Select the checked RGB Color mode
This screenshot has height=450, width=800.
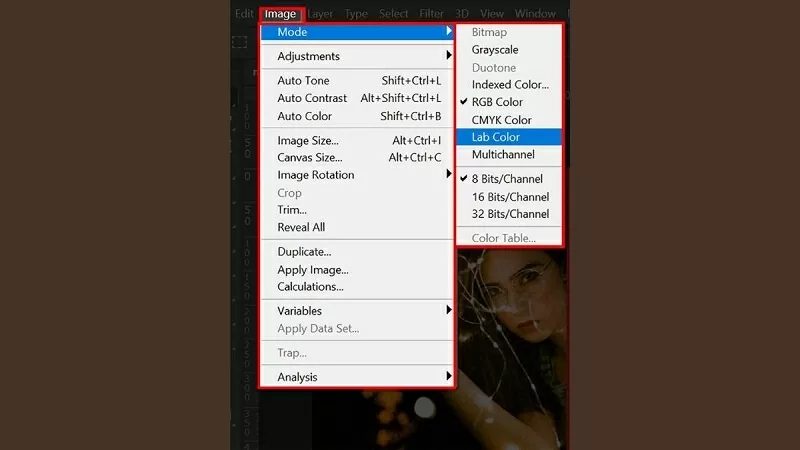pos(497,102)
